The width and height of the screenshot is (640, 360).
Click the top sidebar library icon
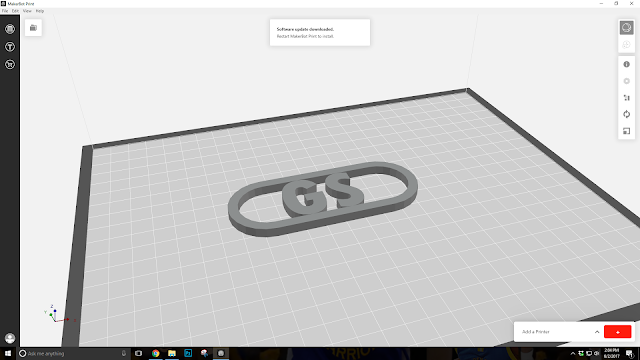10,29
